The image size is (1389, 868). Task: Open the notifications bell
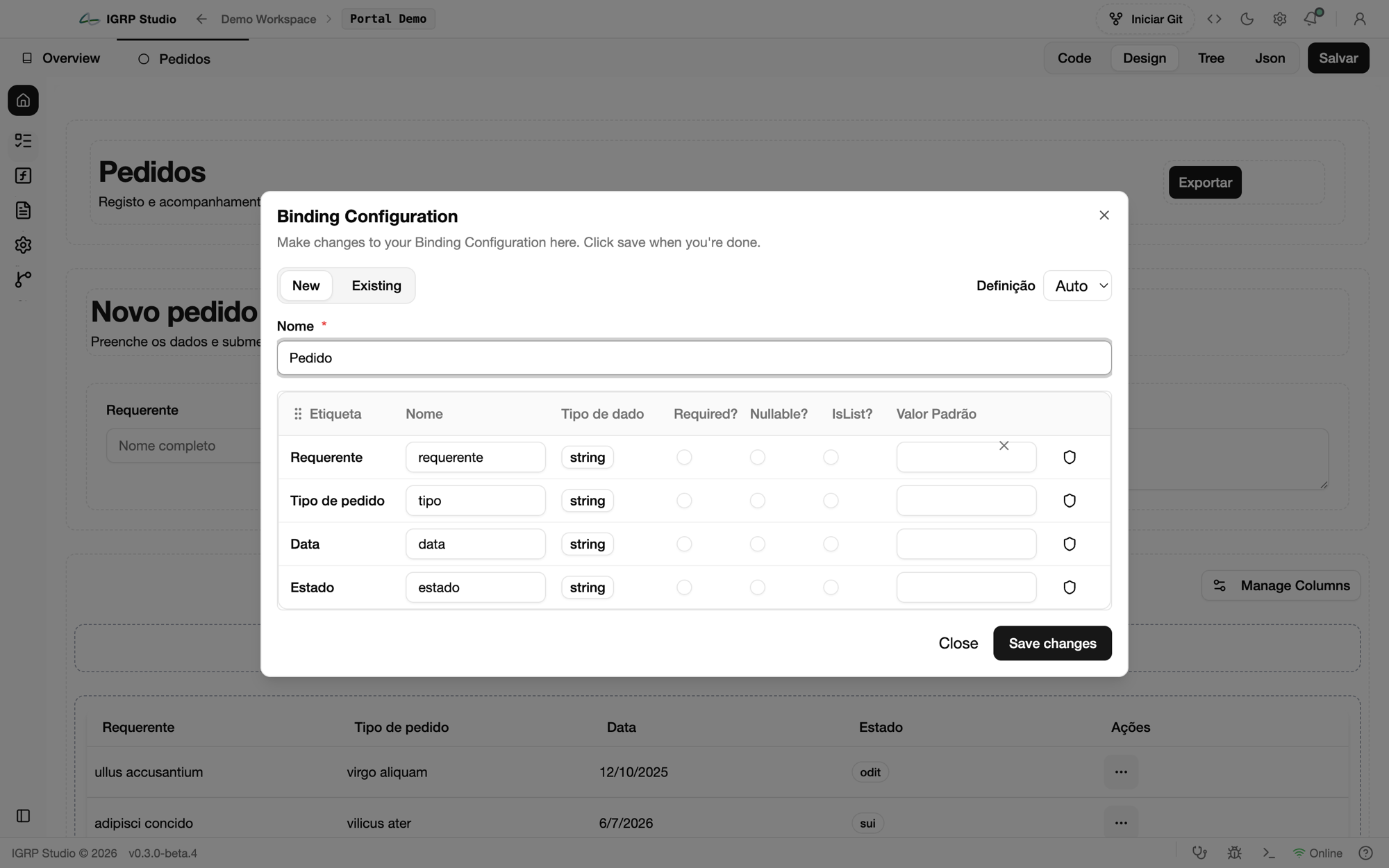1311,19
